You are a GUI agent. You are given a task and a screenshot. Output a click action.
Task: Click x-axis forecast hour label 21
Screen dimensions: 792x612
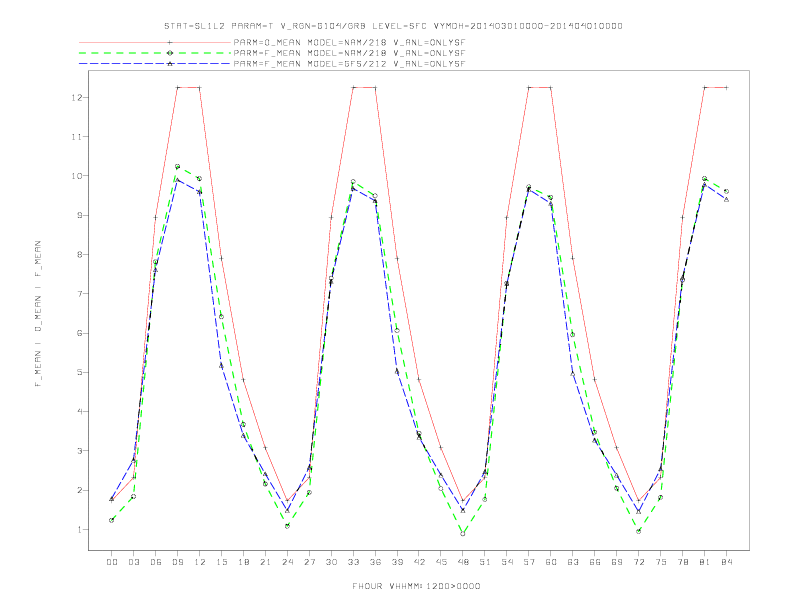[265, 562]
